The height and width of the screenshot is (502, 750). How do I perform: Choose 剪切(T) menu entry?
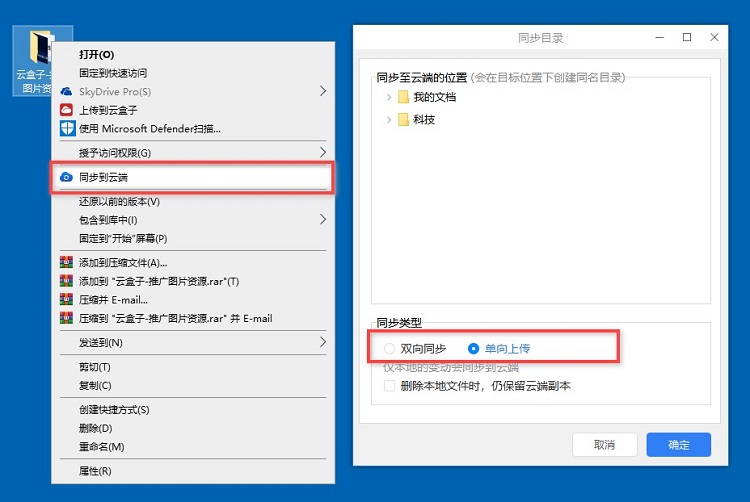click(193, 367)
